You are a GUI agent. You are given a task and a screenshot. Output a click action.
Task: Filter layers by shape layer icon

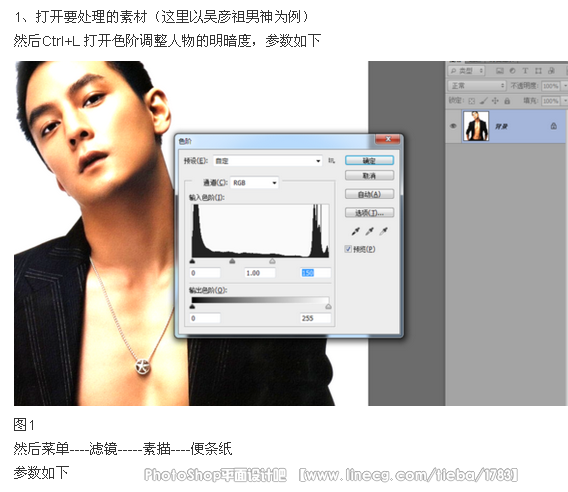point(538,71)
